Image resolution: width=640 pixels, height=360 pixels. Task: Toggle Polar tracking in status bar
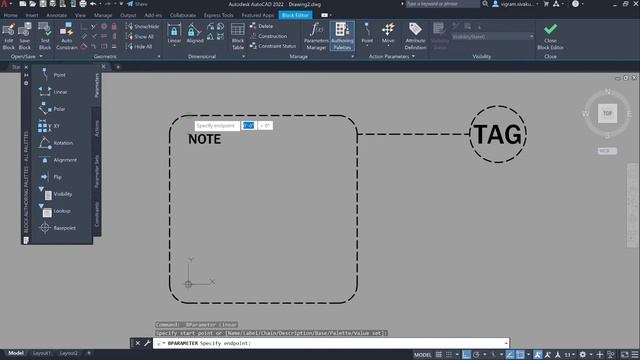click(x=476, y=355)
